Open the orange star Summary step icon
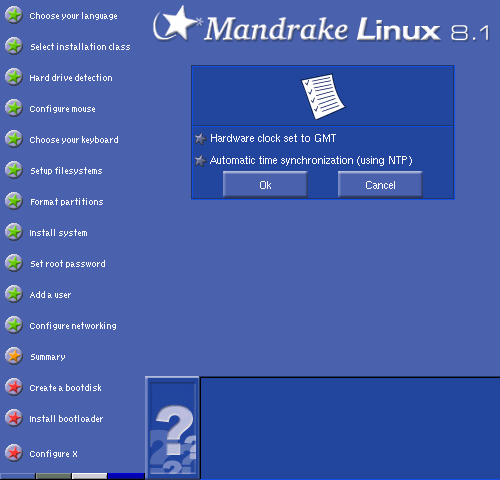Screen dimensions: 500x480 14,356
